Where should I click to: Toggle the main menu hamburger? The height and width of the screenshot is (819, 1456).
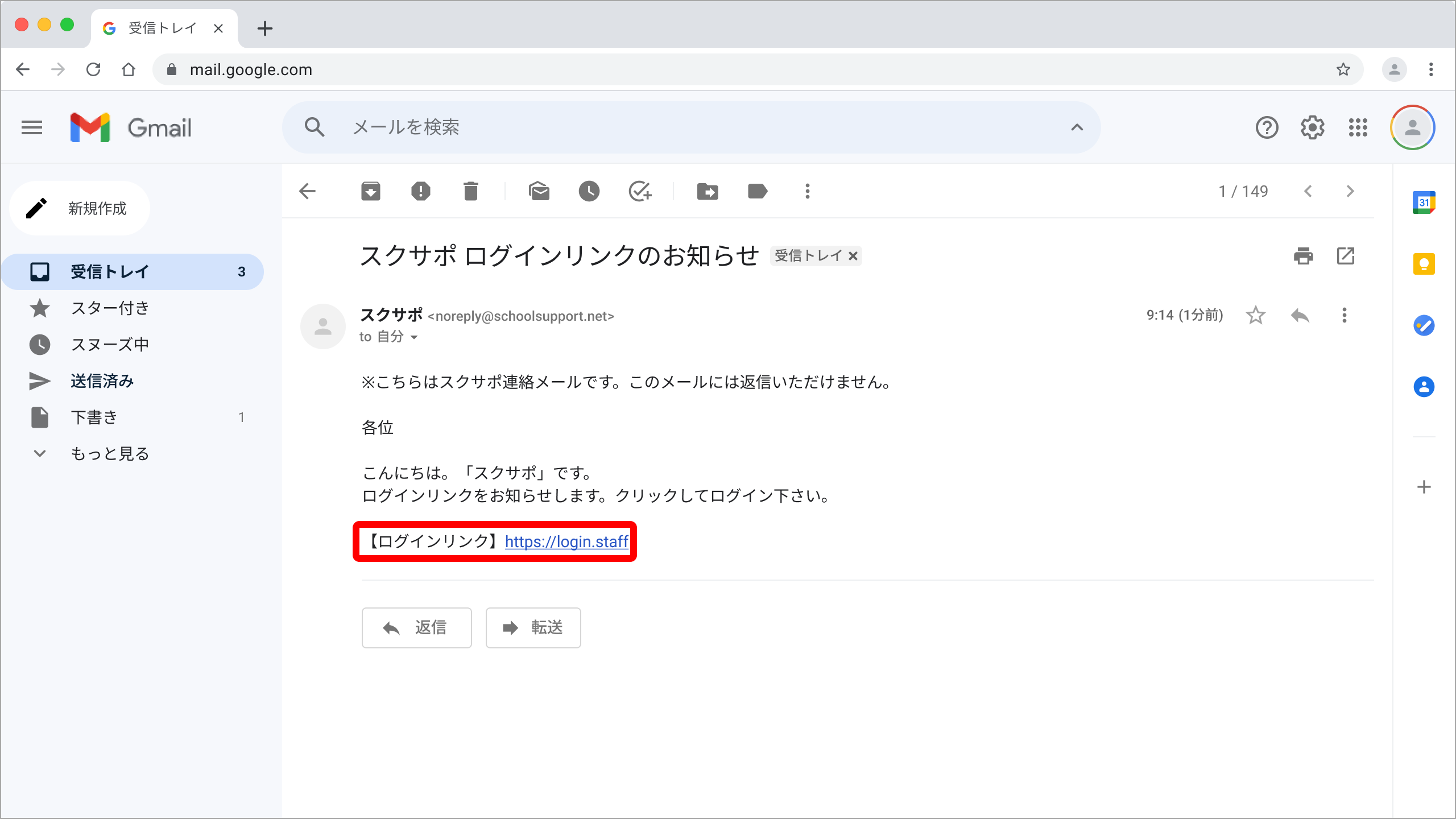[x=32, y=127]
